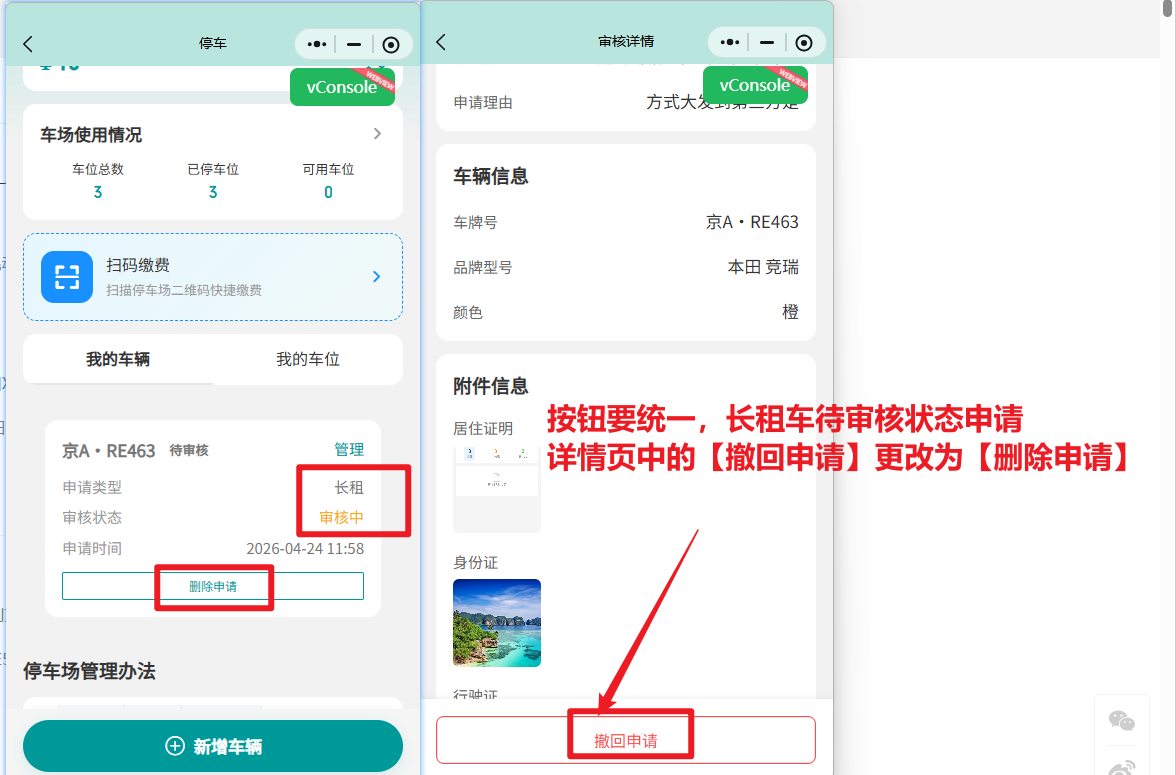1176x775 pixels.
Task: Click the 删除申请 button
Action: (213, 586)
